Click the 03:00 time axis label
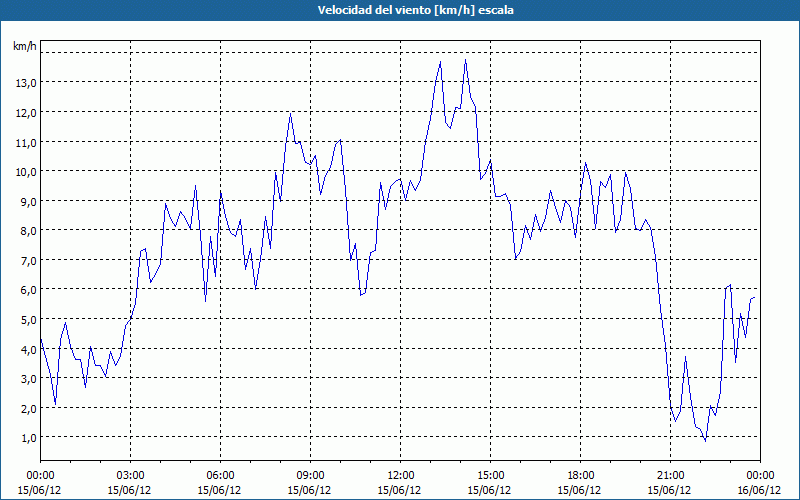This screenshot has height=500, width=800. [131, 476]
